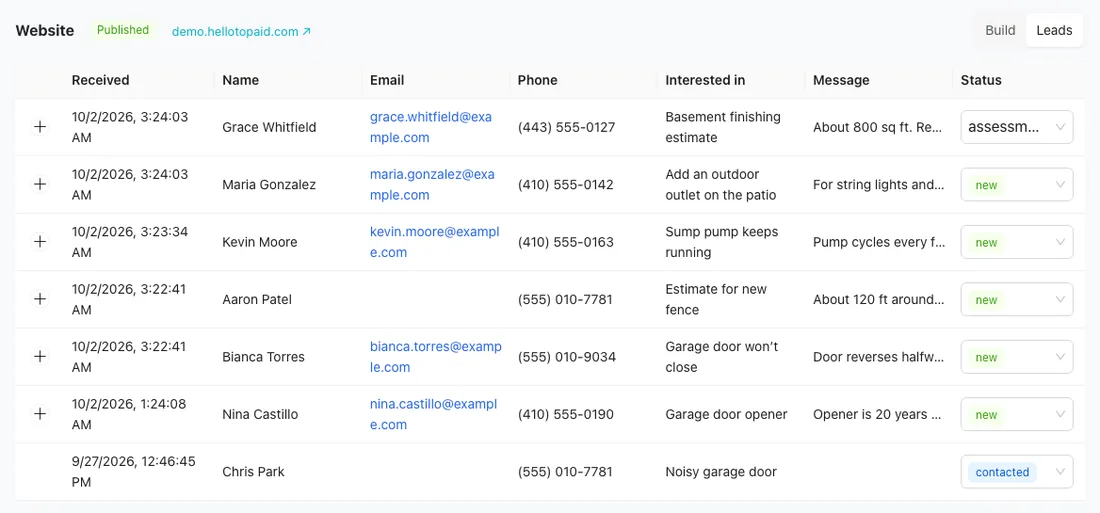Image resolution: width=1100 pixels, height=513 pixels.
Task: Click phone number (410) 555-0190
Action: click(x=565, y=415)
